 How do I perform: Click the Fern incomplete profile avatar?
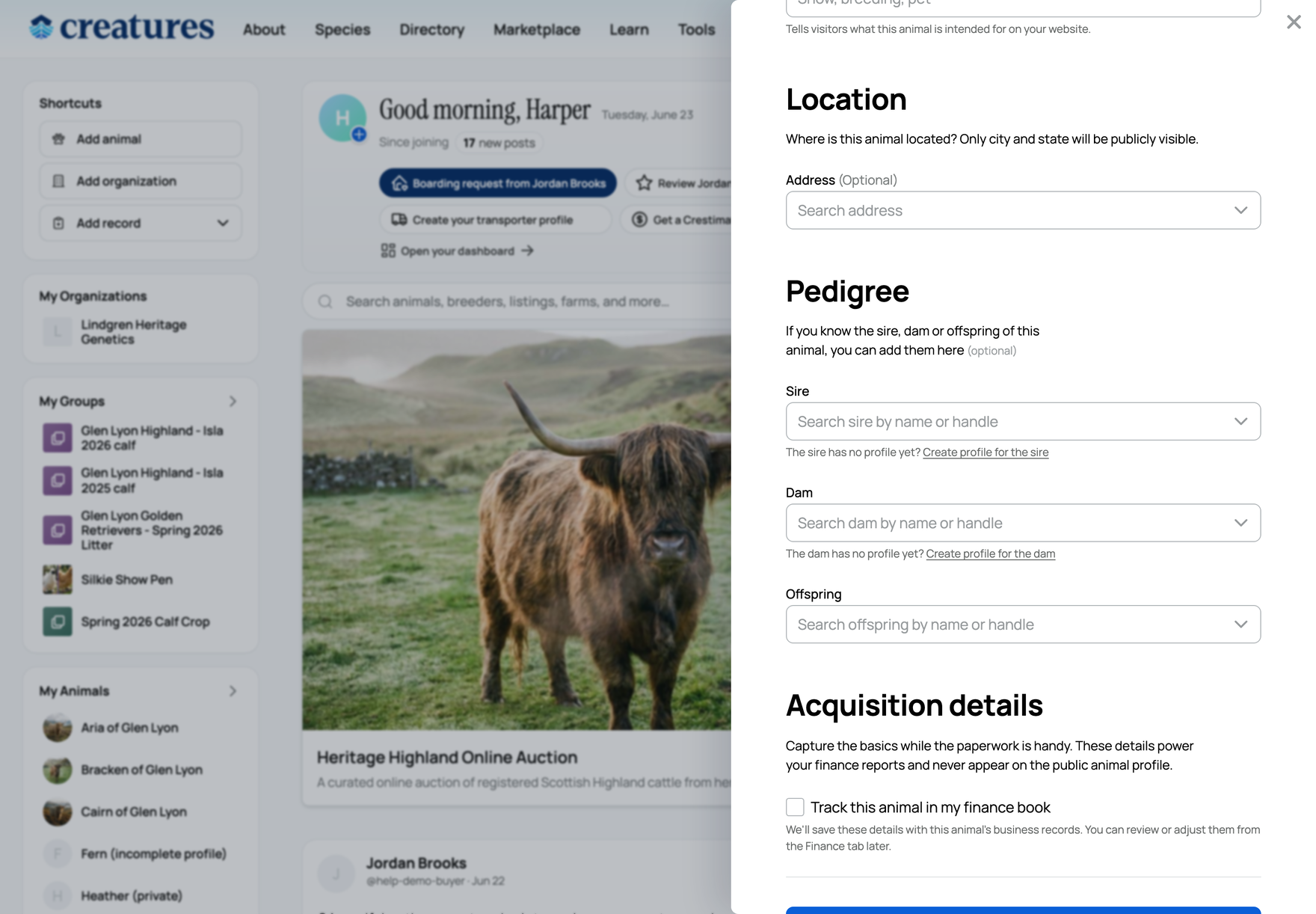(58, 853)
